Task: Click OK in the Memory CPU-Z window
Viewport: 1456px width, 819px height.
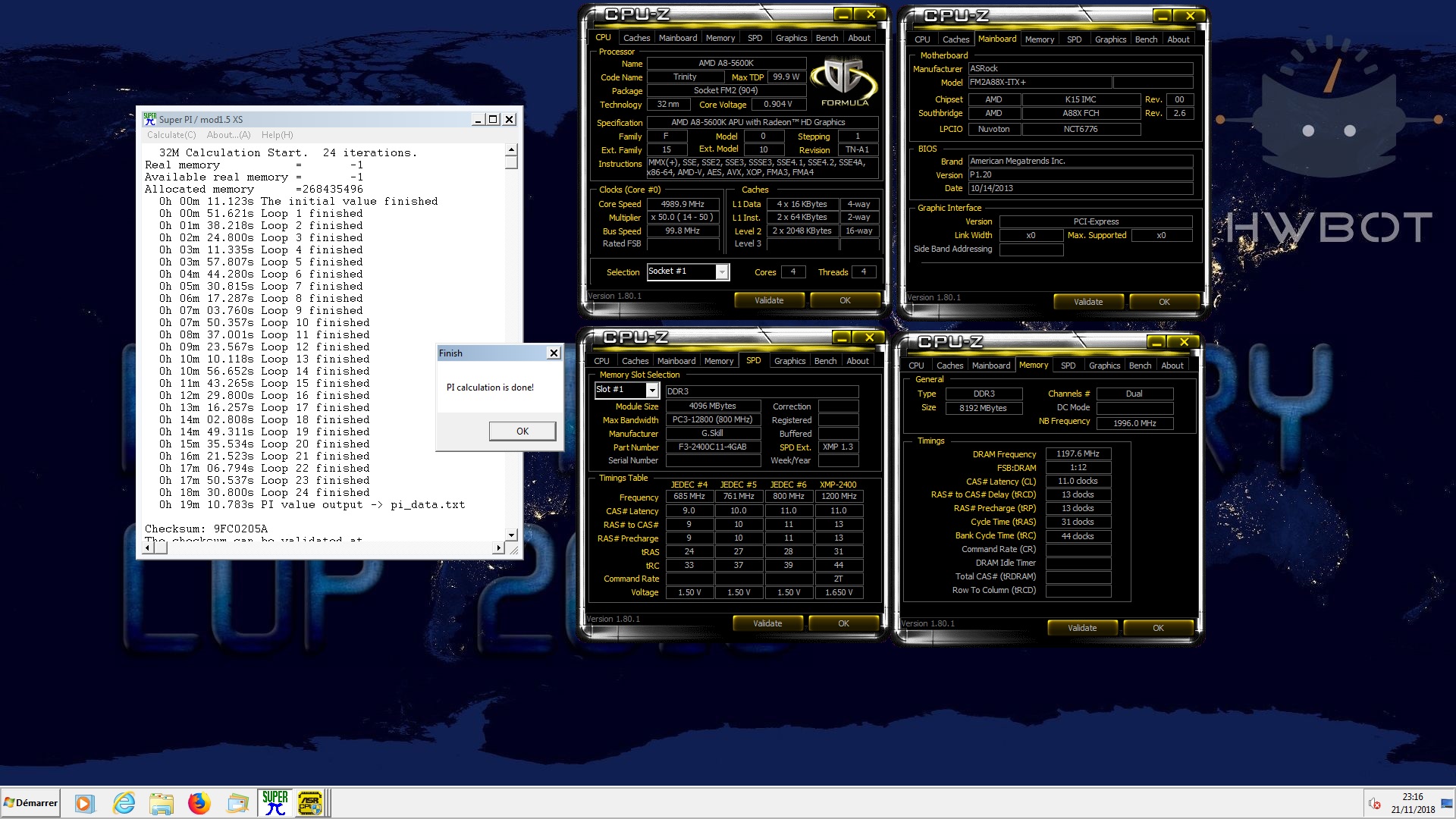Action: (x=1158, y=628)
